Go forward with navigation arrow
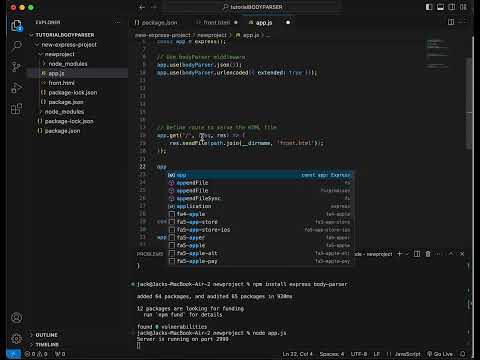 (154, 7)
